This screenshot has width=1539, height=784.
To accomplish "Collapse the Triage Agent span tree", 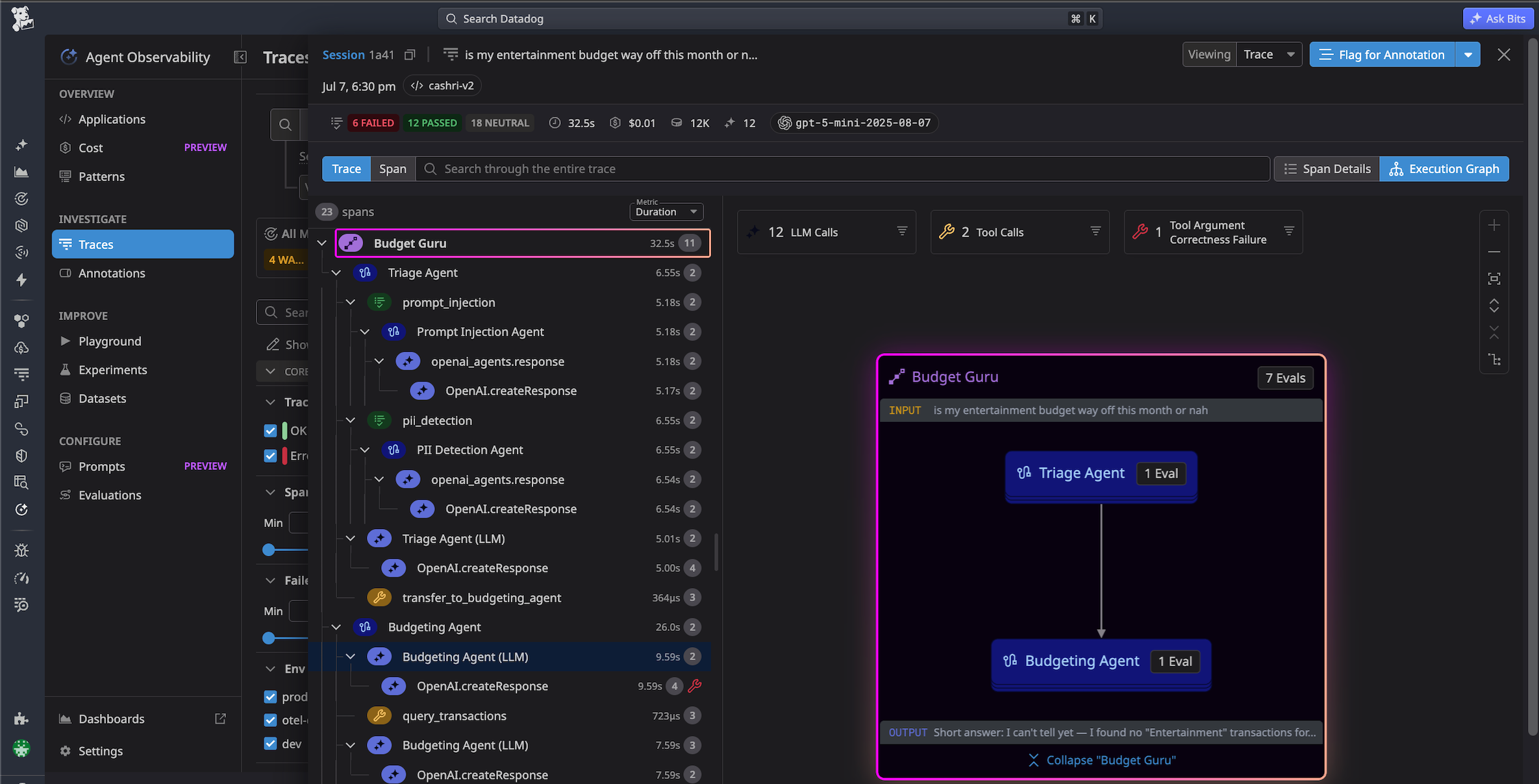I will pyautogui.click(x=336, y=273).
